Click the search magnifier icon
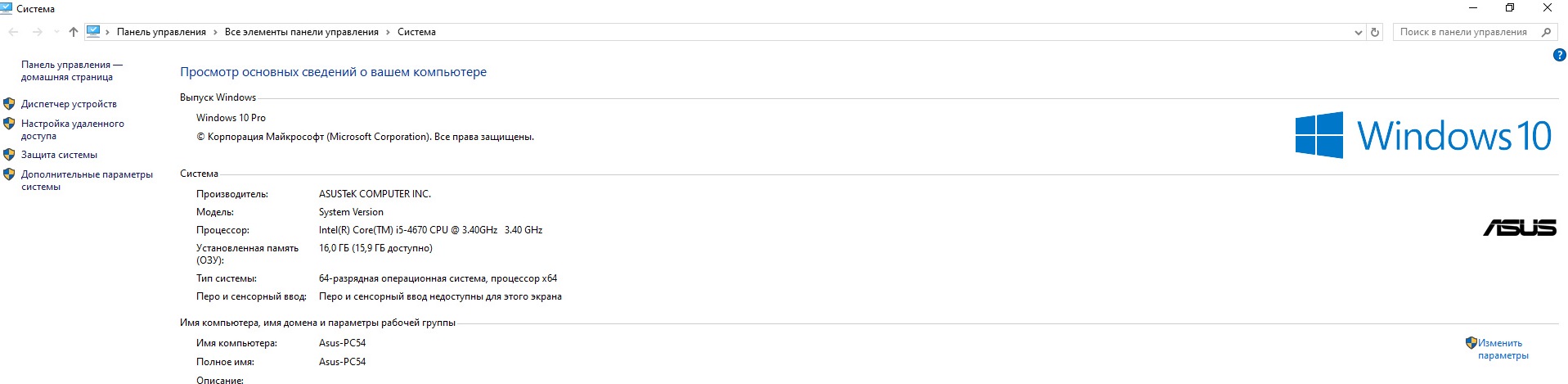Screen dimensions: 1568x384 tap(1545, 32)
